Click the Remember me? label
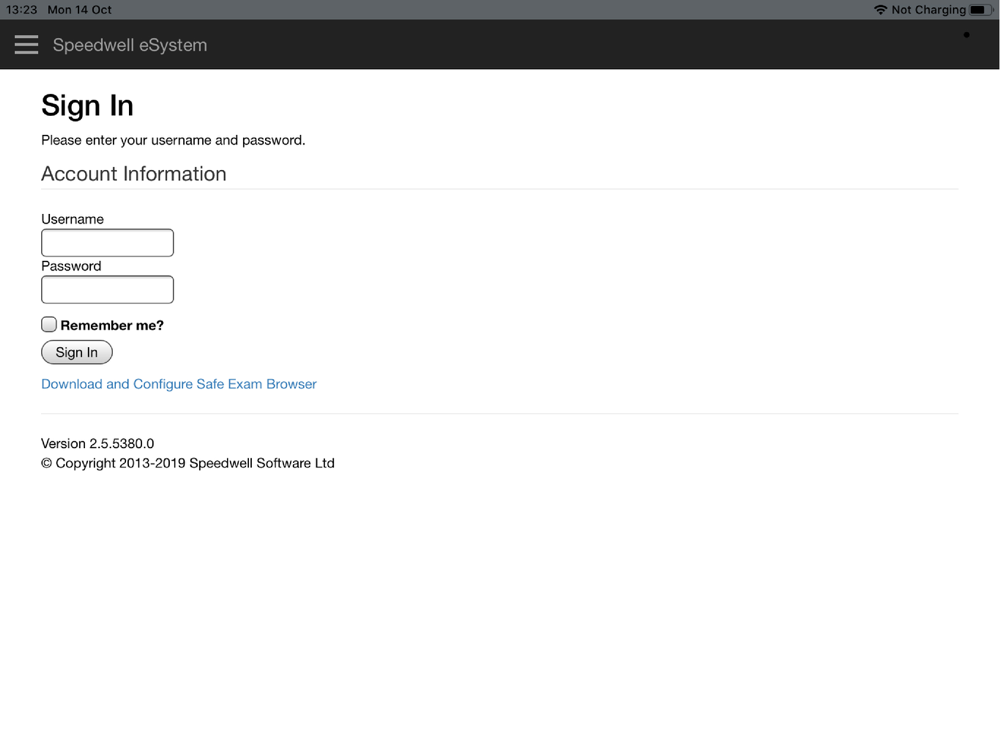Screen dimensions: 1000x750 (112, 325)
